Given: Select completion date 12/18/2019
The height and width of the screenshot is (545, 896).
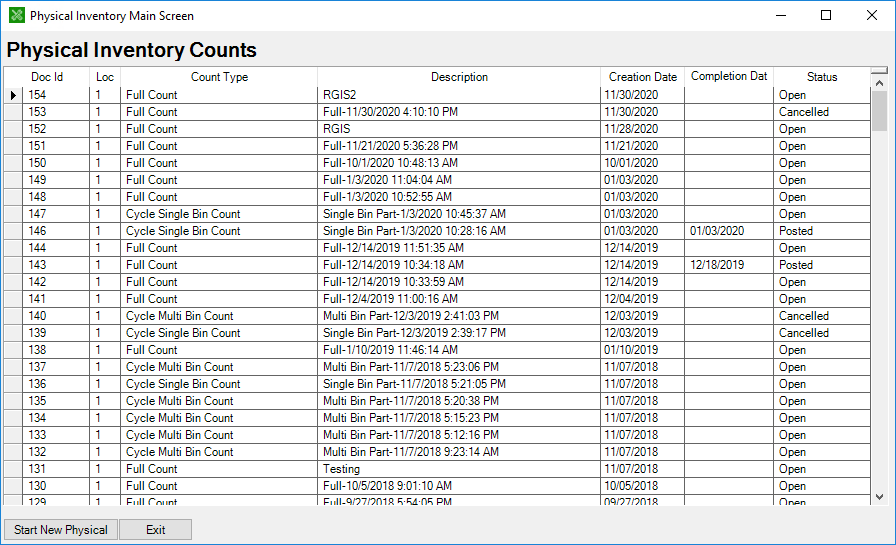Looking at the screenshot, I should coord(729,265).
